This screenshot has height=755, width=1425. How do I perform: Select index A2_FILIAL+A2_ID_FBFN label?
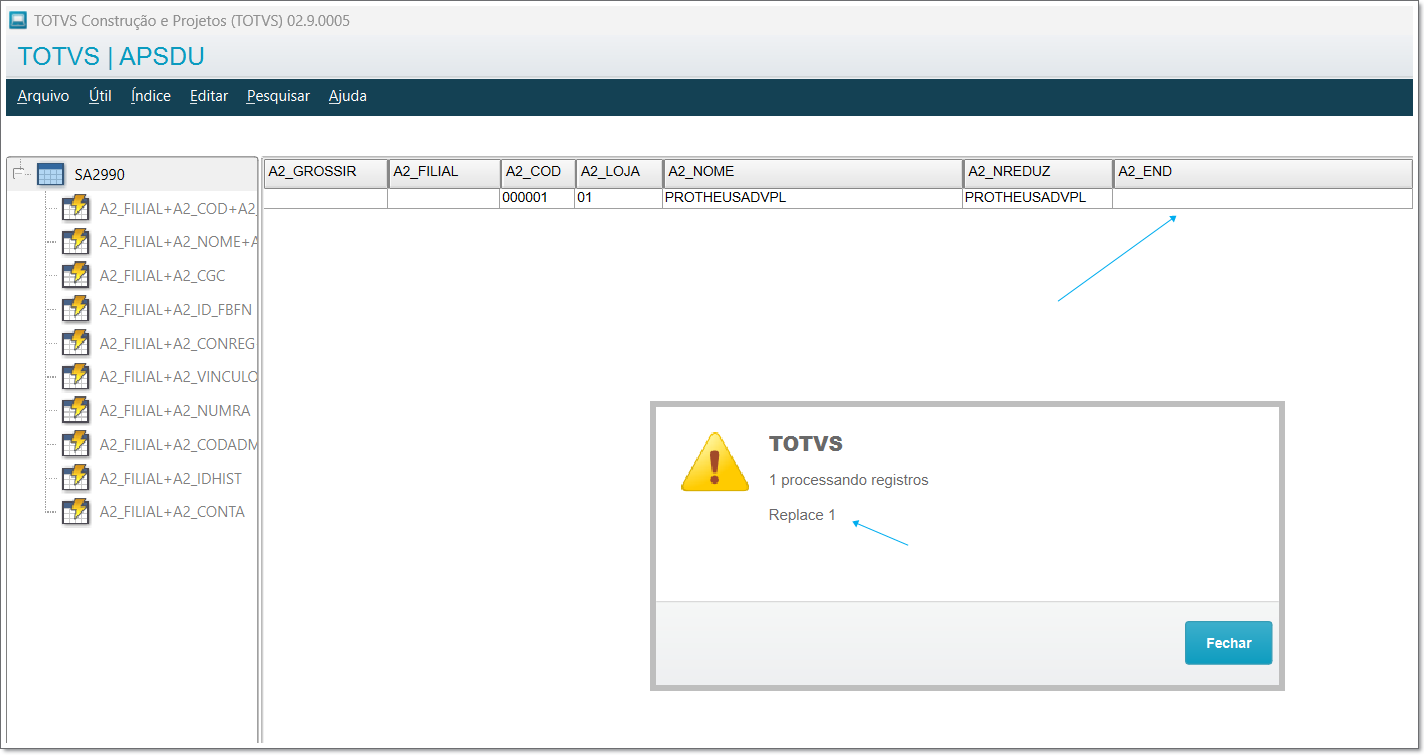pyautogui.click(x=175, y=310)
